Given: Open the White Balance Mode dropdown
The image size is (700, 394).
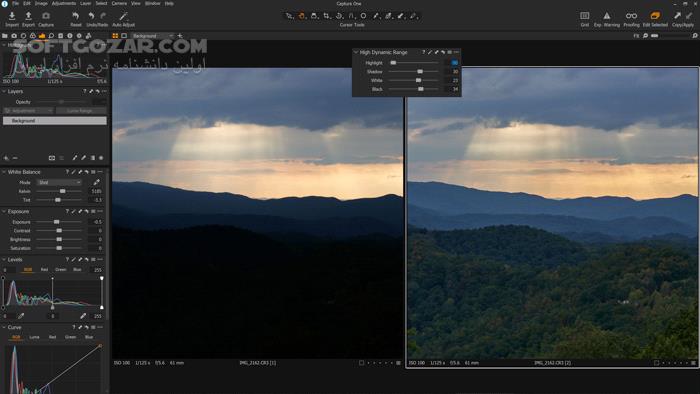Looking at the screenshot, I should point(59,182).
